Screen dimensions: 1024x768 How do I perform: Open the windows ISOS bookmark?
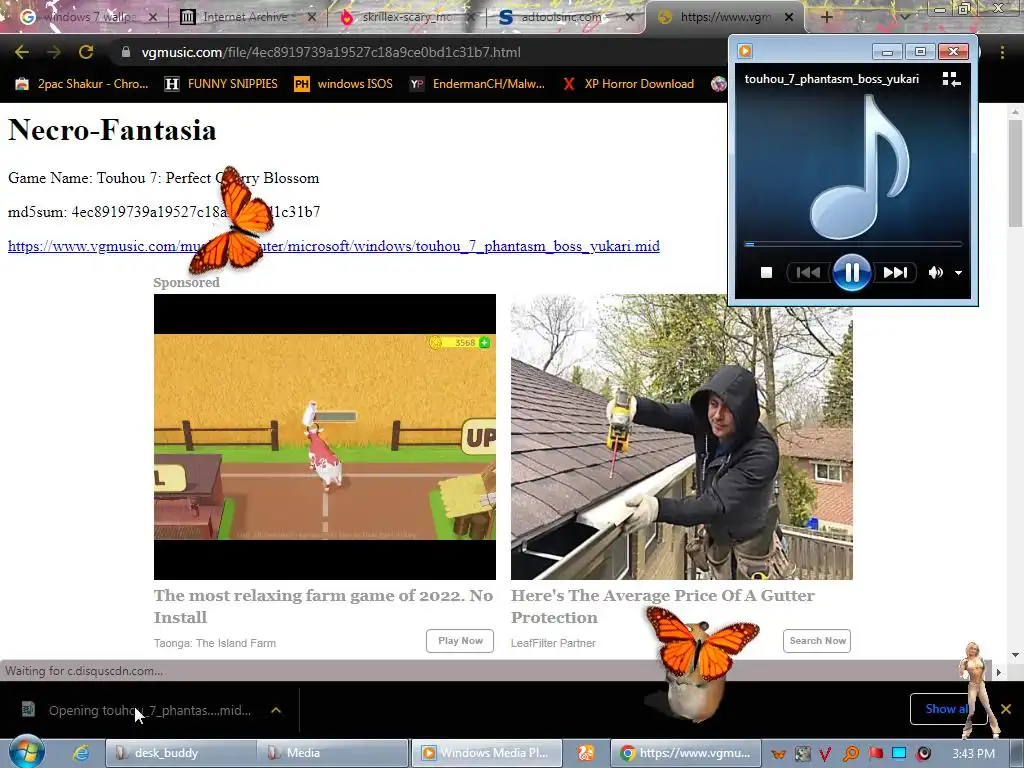click(344, 84)
